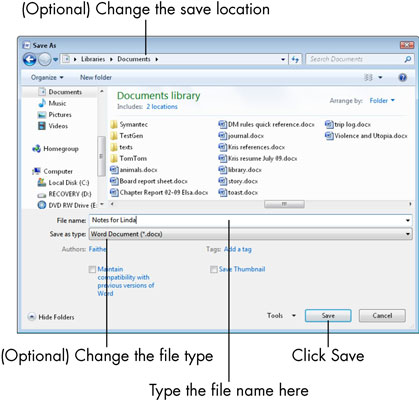Click Add a tag link
Viewport: 419px width, 400px height.
[238, 249]
